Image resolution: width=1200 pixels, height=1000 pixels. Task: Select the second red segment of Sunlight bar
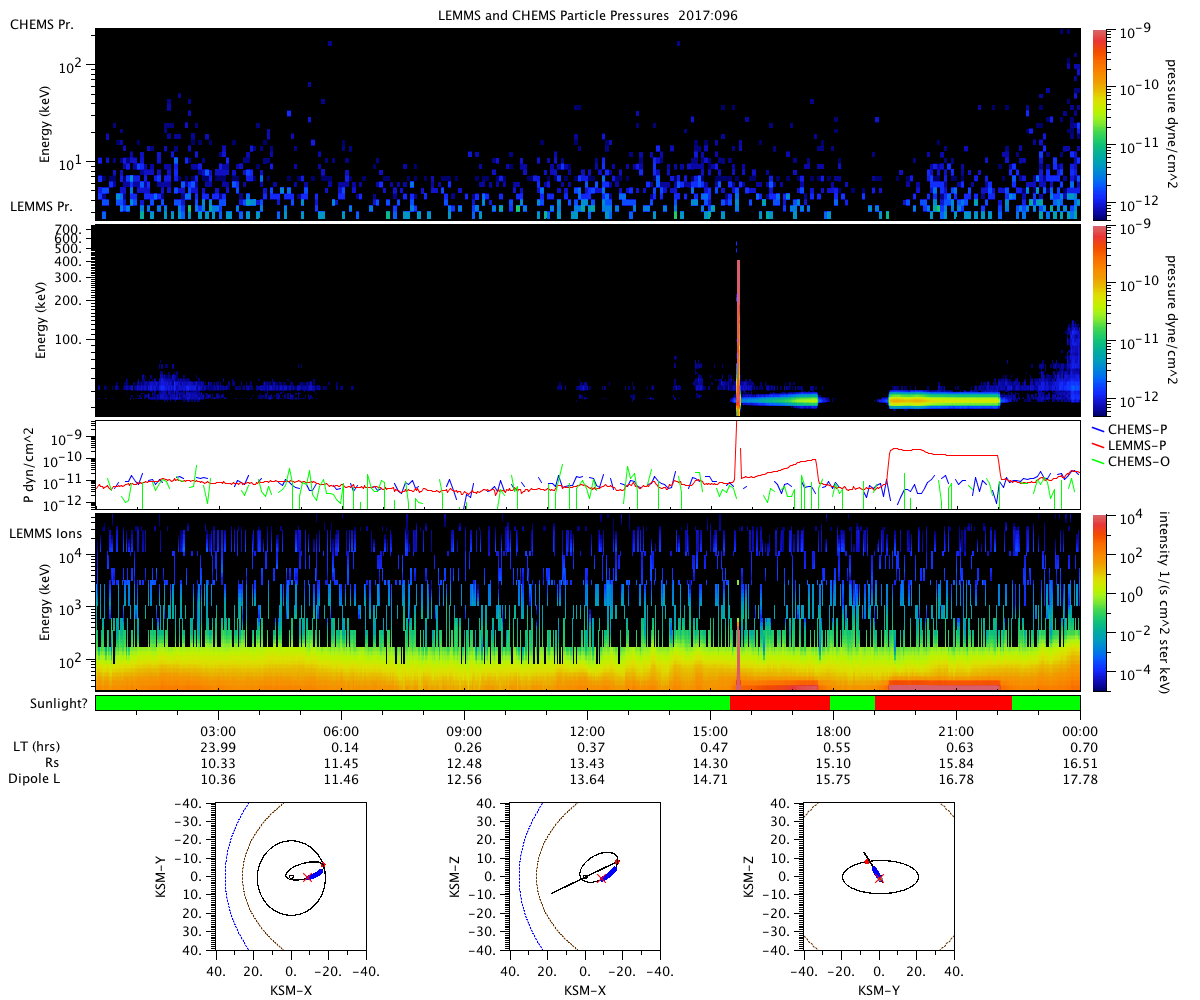pyautogui.click(x=943, y=703)
